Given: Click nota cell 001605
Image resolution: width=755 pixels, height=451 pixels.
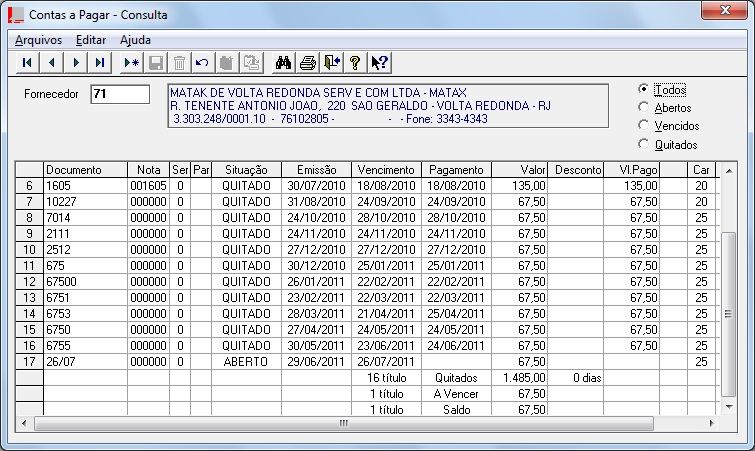Looking at the screenshot, I should pos(148,186).
